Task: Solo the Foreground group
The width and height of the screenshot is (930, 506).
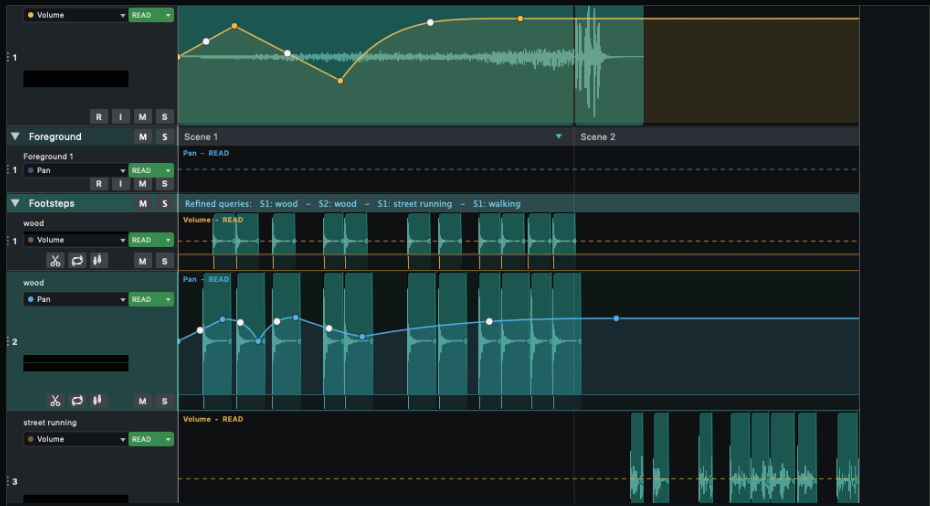Action: [x=164, y=137]
